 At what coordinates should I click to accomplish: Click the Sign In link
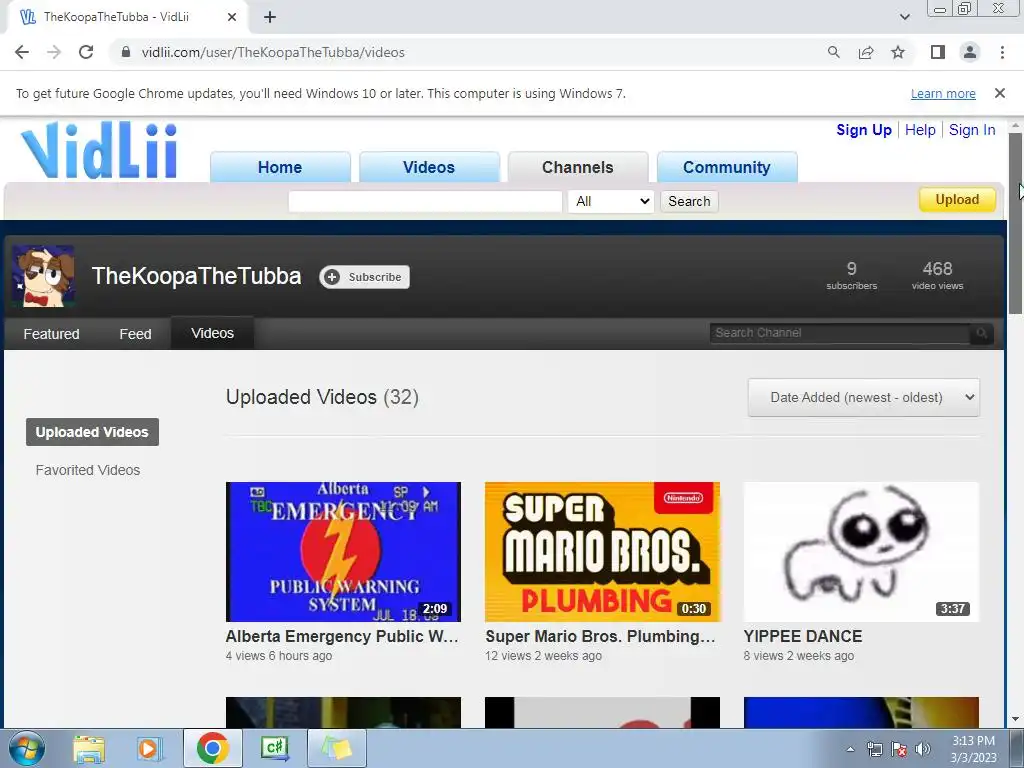[972, 130]
